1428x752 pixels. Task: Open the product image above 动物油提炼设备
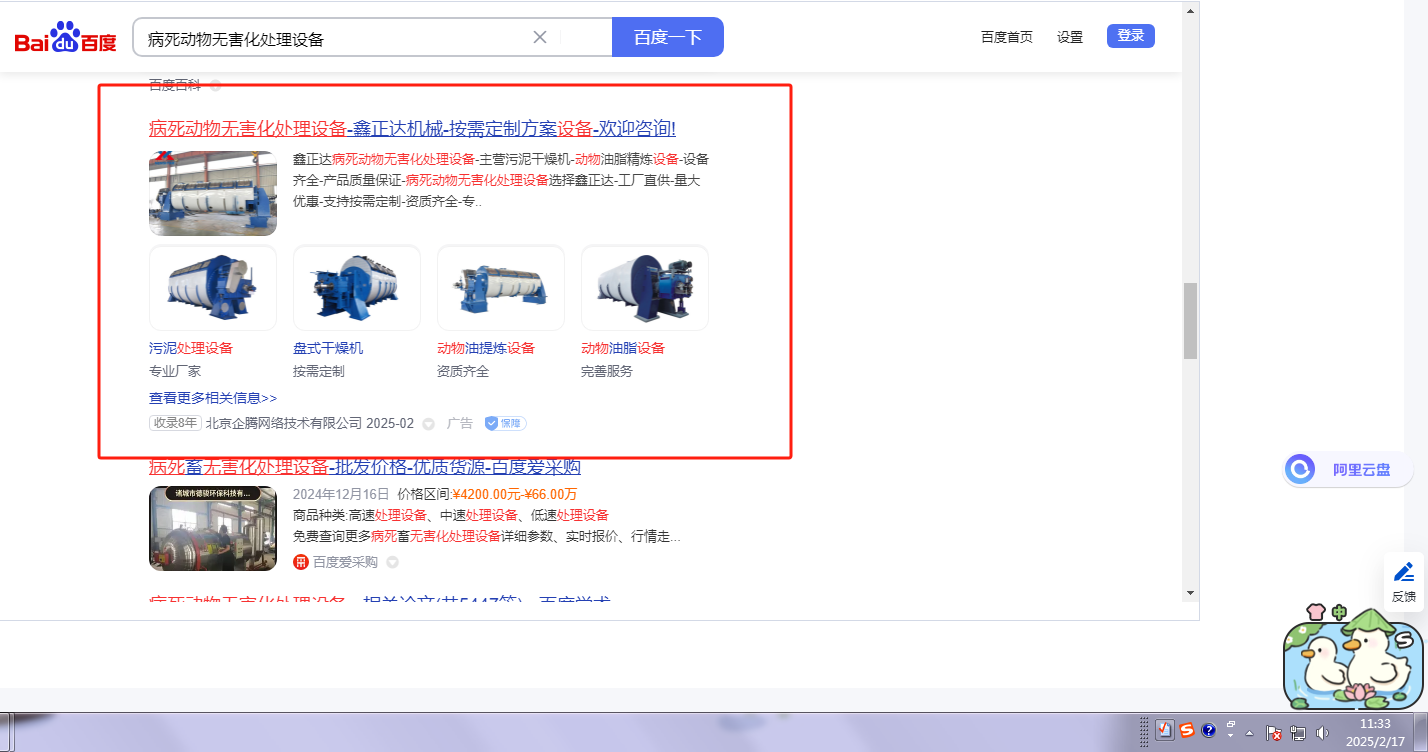click(x=501, y=288)
